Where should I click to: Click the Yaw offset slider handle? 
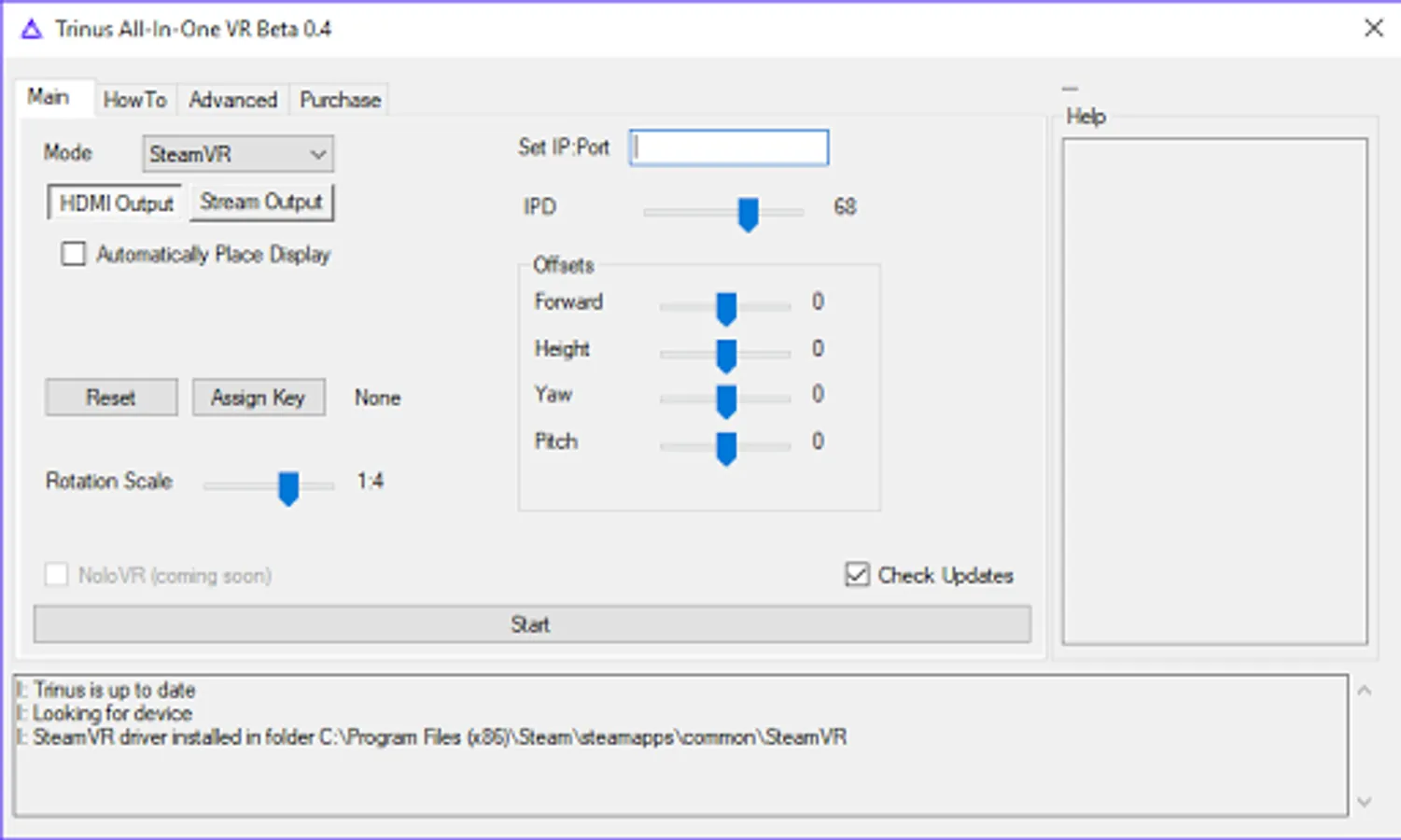point(726,400)
